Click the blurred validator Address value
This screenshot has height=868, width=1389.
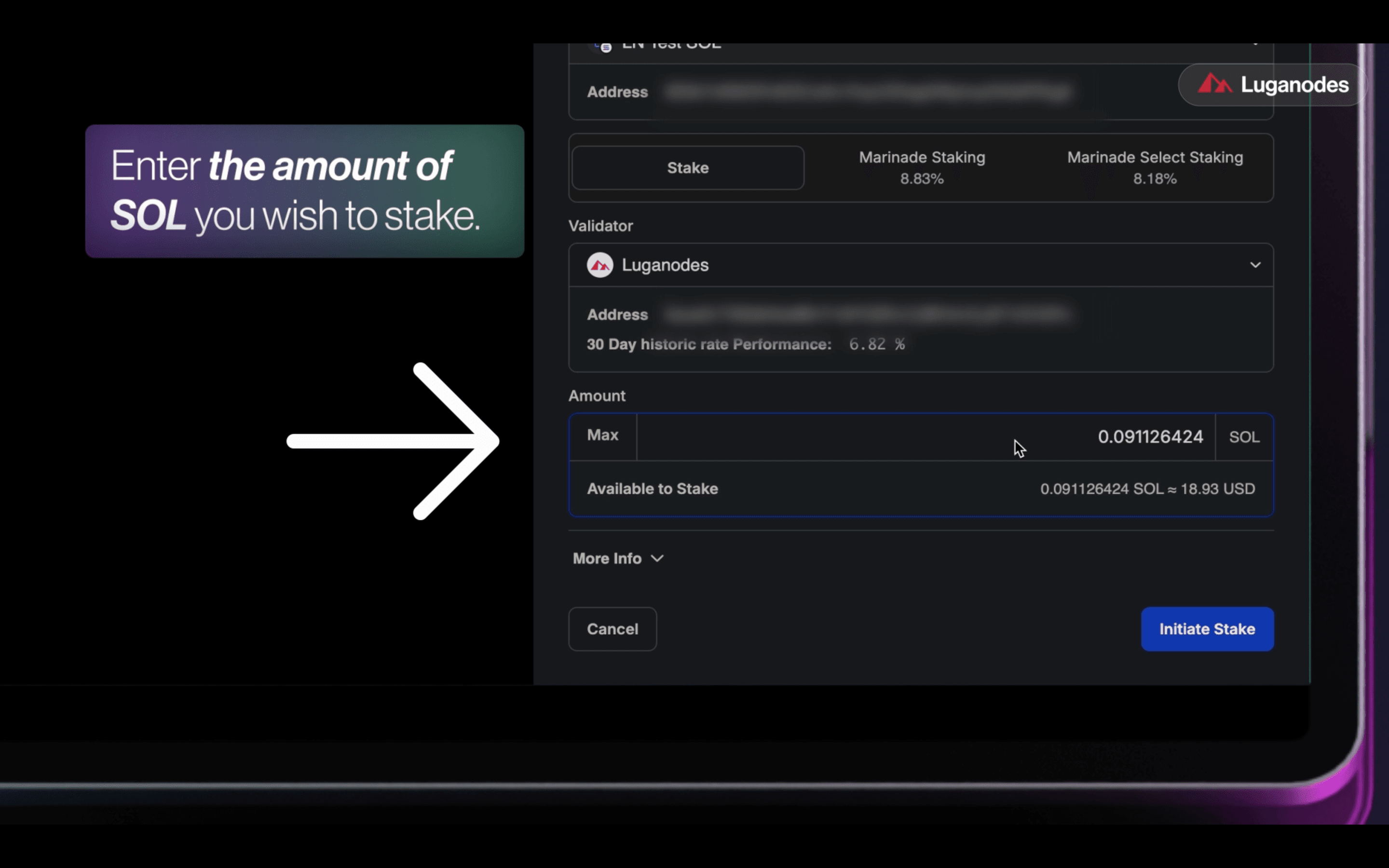[867, 314]
